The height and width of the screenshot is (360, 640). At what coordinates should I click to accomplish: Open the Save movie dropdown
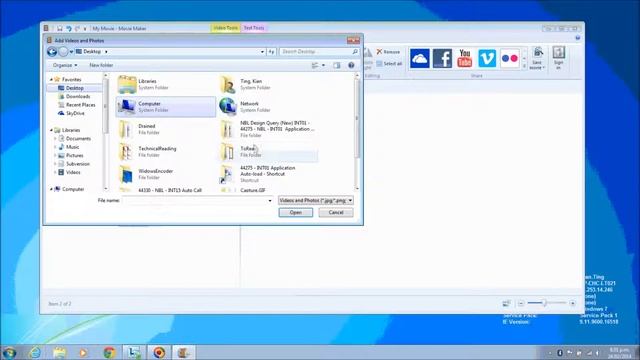pos(537,58)
